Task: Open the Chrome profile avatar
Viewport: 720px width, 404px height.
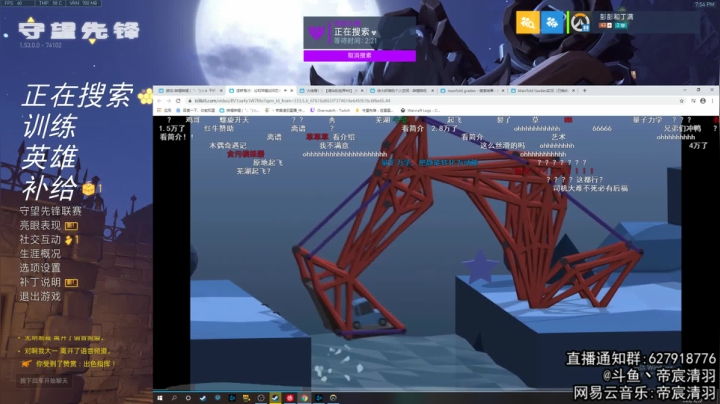Action: click(703, 101)
